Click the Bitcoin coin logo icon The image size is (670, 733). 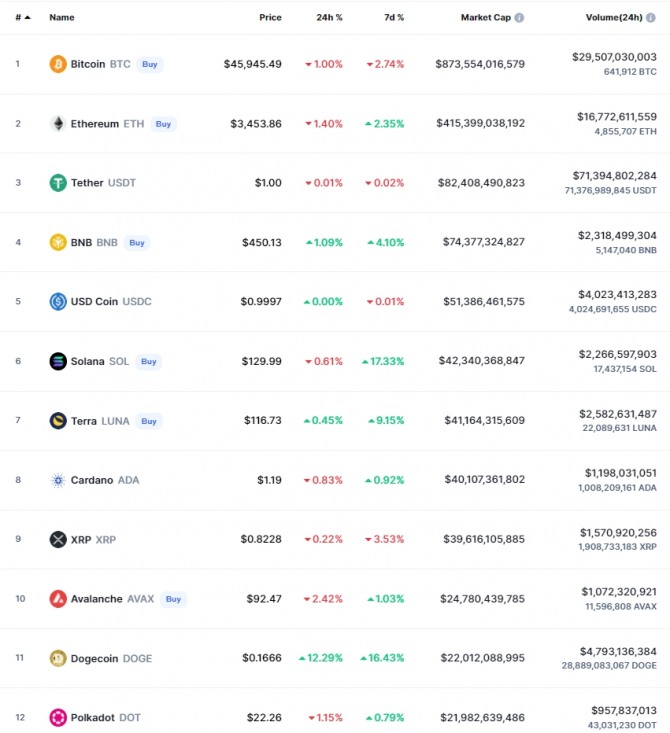click(58, 64)
